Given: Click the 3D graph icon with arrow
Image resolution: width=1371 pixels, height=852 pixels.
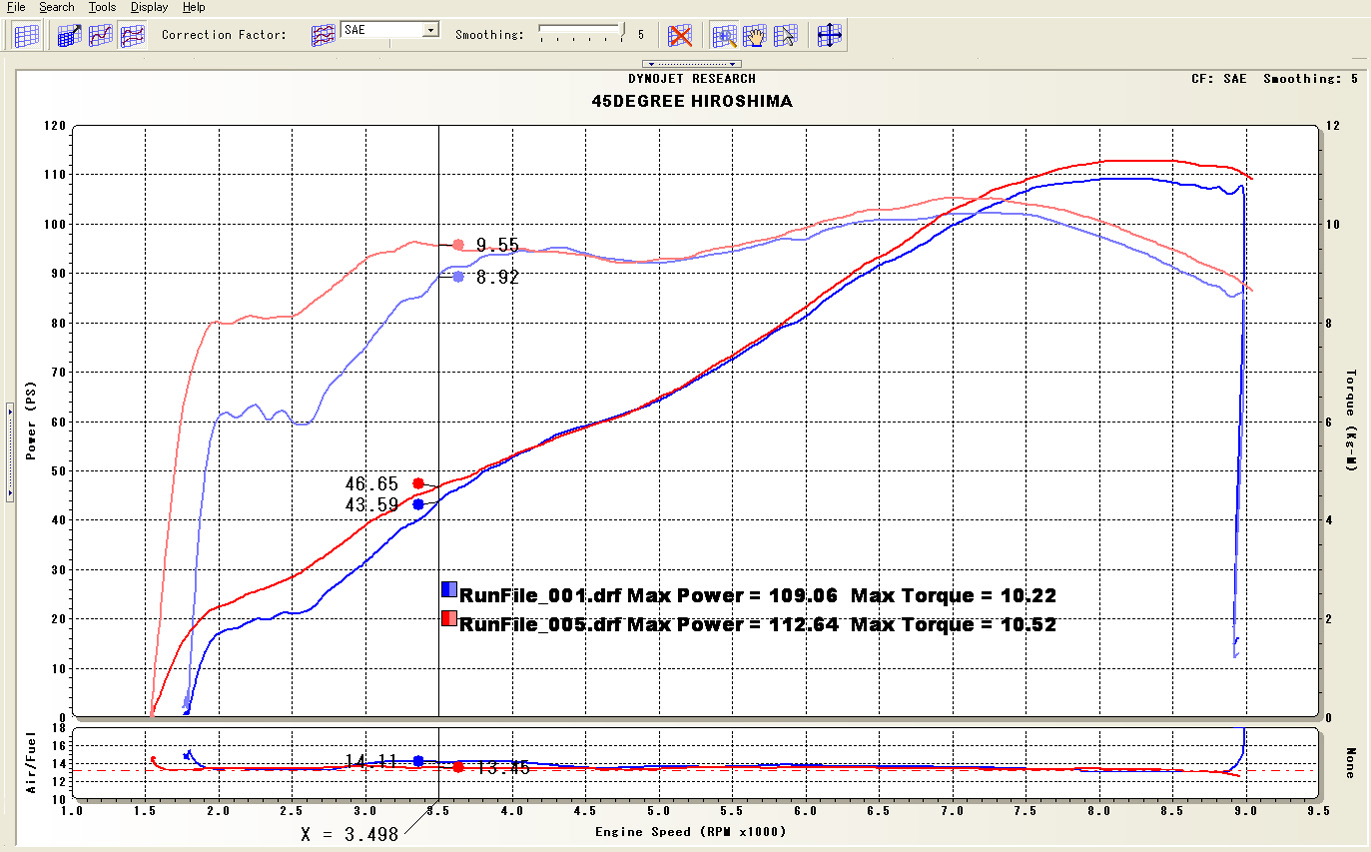Looking at the screenshot, I should (70, 36).
